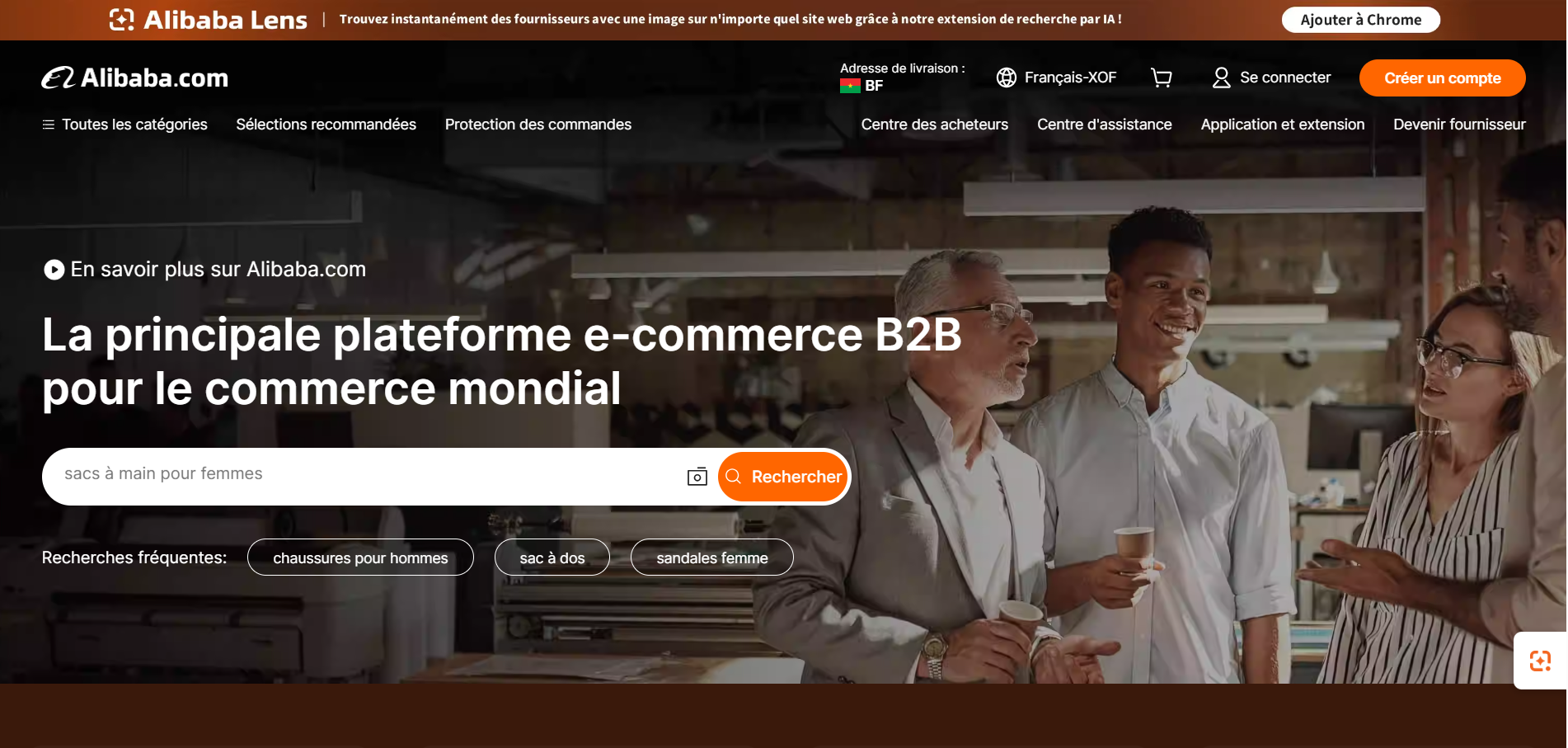Image resolution: width=1568 pixels, height=748 pixels.
Task: Open the Français-XOF language selector
Action: click(1056, 78)
